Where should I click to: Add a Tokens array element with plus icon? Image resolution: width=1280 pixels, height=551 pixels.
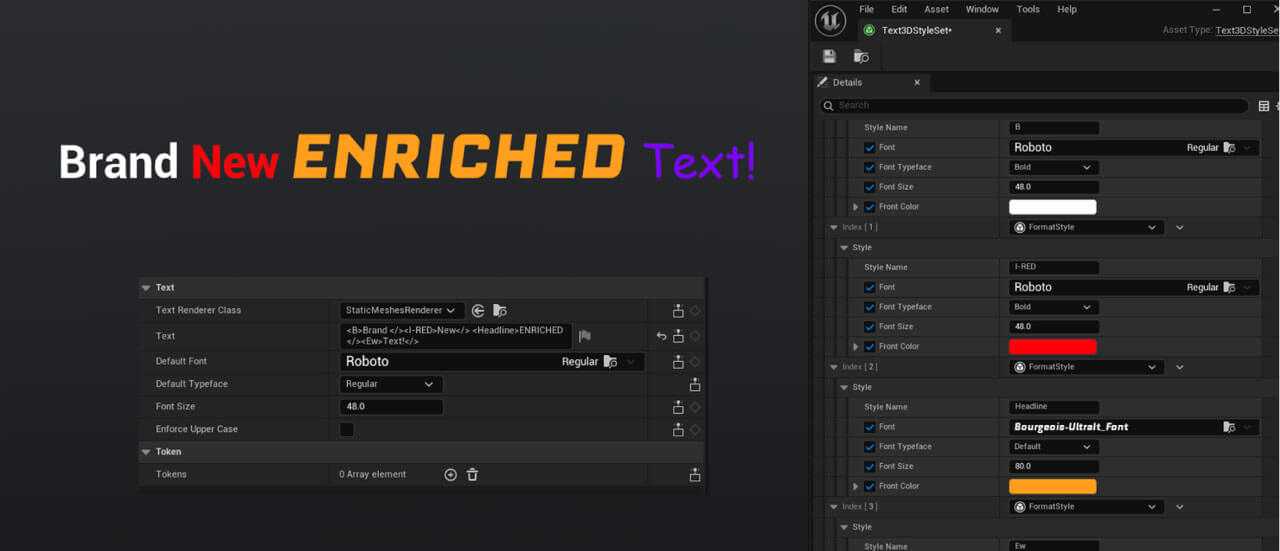tap(450, 475)
